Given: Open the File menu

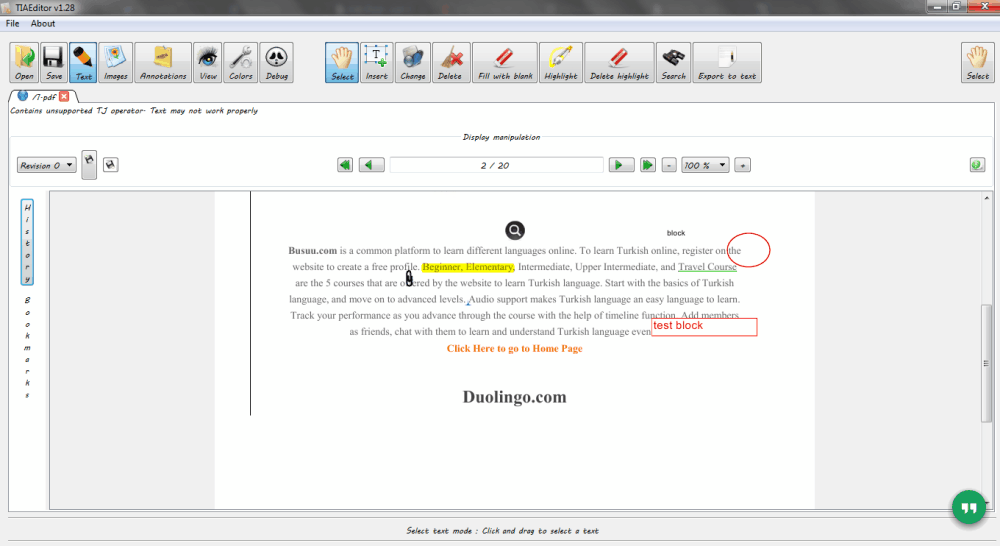Looking at the screenshot, I should pos(13,24).
